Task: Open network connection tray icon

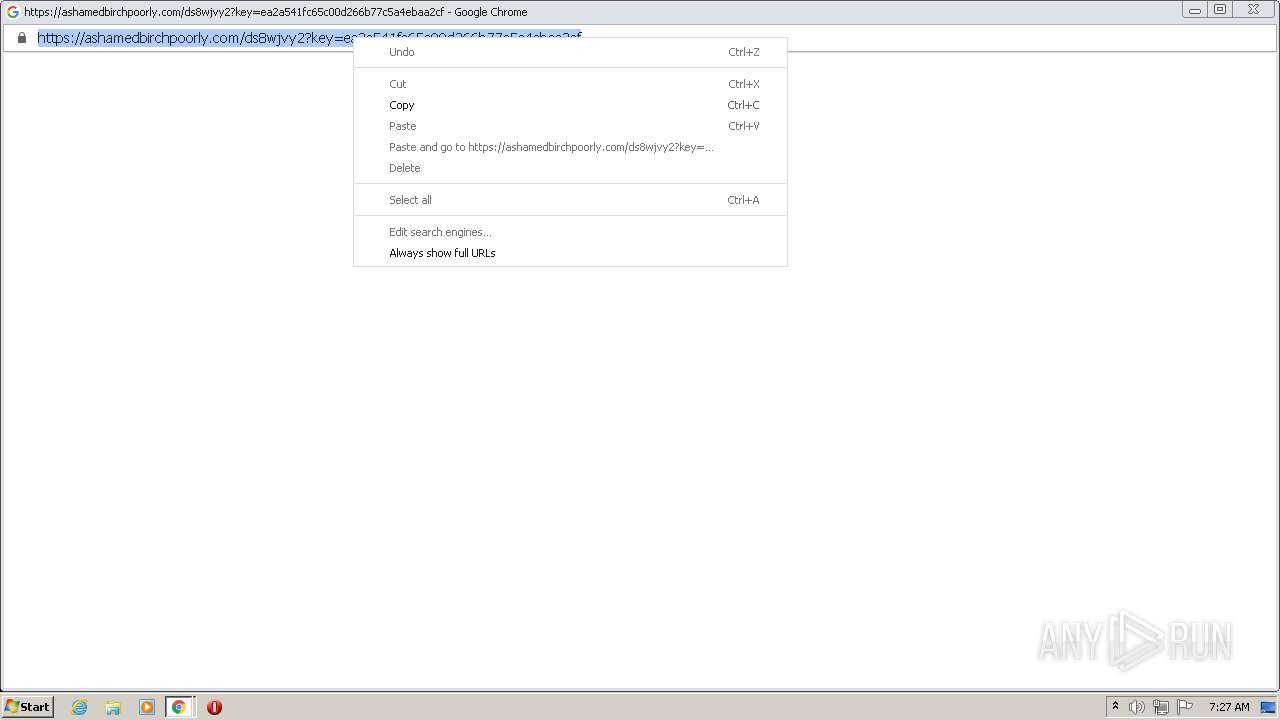Action: [x=1161, y=707]
